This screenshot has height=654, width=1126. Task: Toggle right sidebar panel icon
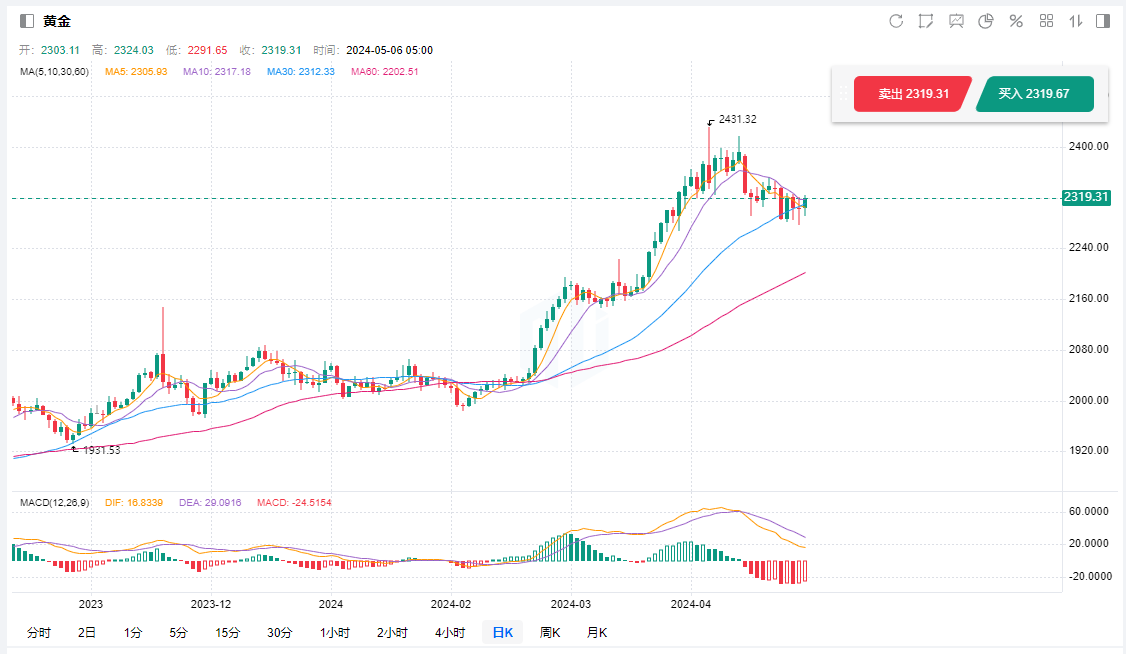(1103, 21)
